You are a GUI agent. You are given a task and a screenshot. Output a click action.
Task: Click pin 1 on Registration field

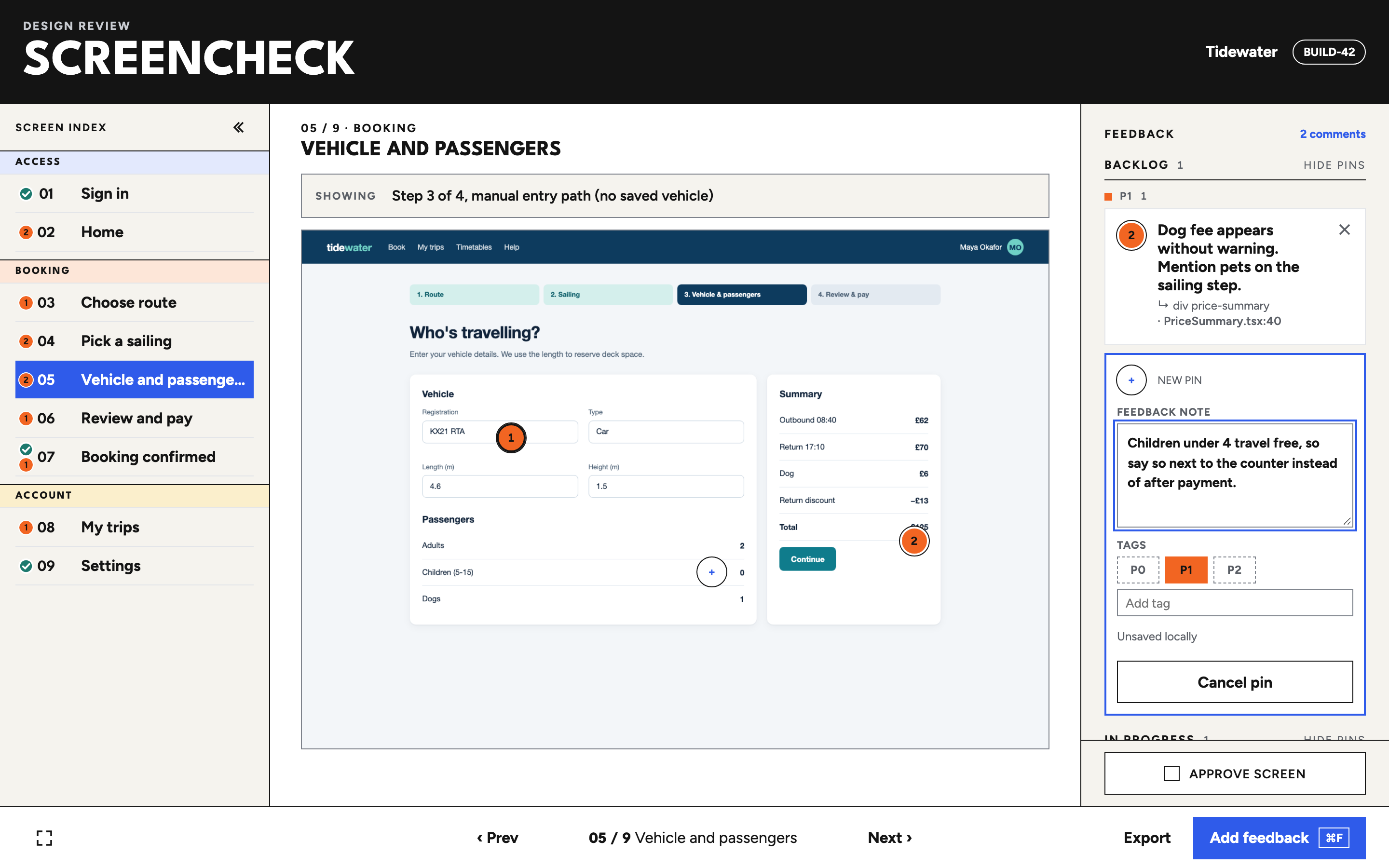click(x=511, y=437)
